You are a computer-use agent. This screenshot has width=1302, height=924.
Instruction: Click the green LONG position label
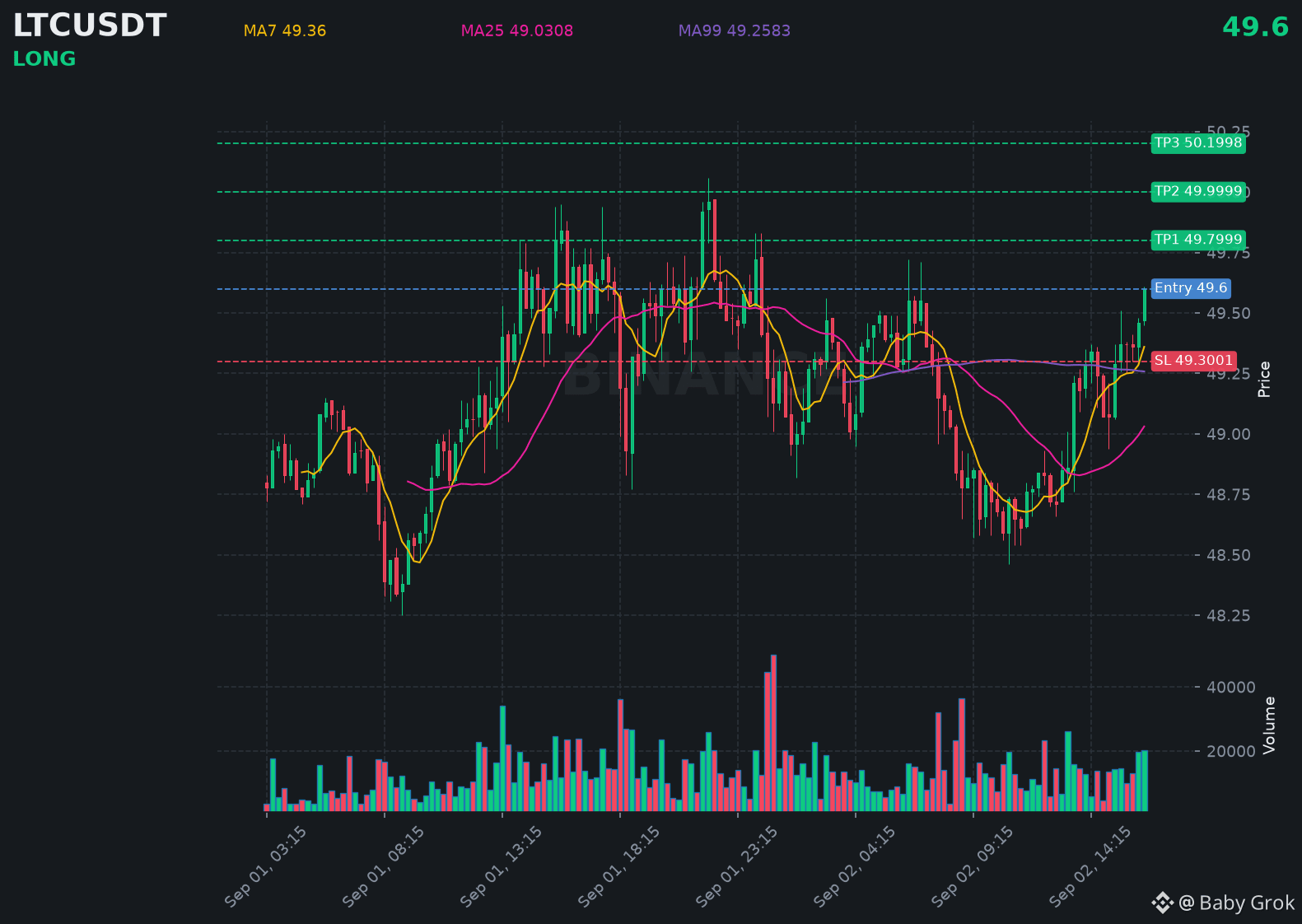[44, 59]
